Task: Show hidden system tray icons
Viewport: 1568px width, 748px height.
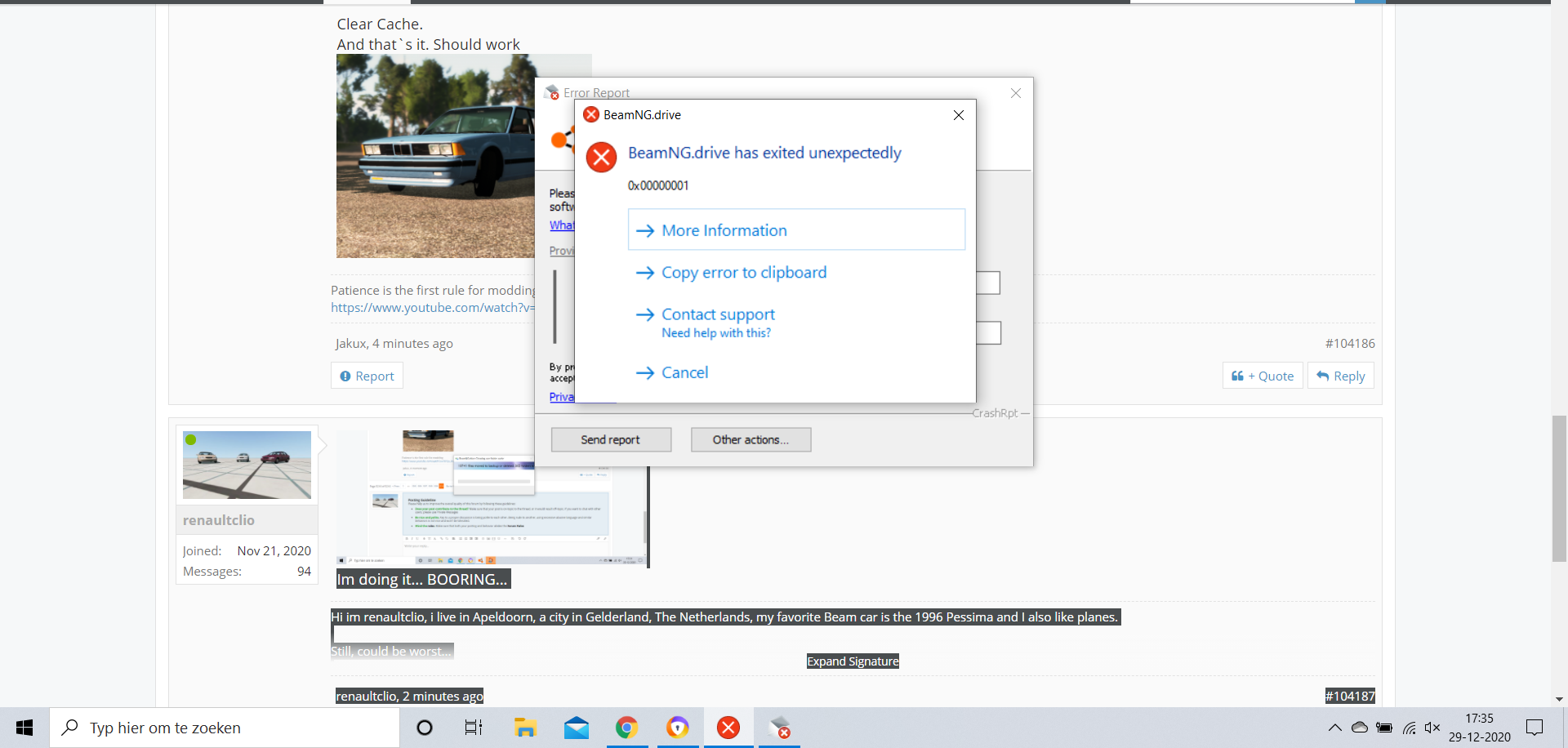Action: click(x=1334, y=728)
